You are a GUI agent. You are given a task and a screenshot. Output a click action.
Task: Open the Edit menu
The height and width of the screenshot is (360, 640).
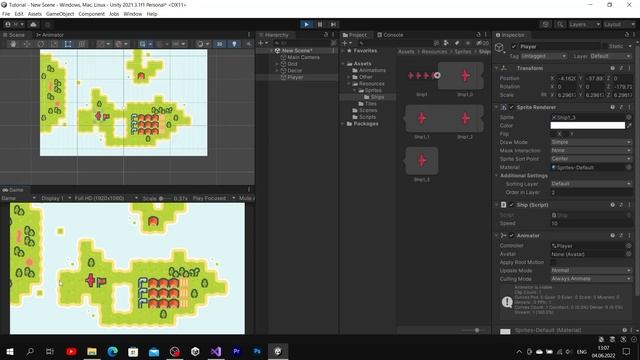tap(19, 14)
